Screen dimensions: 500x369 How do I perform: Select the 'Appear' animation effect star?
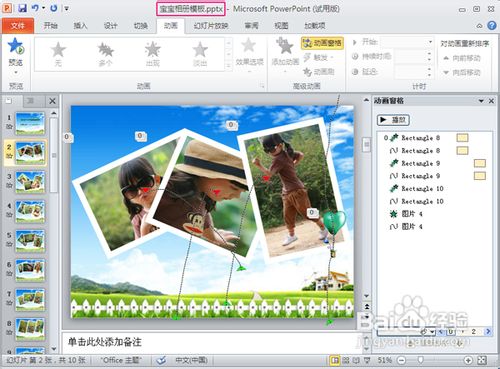point(153,49)
